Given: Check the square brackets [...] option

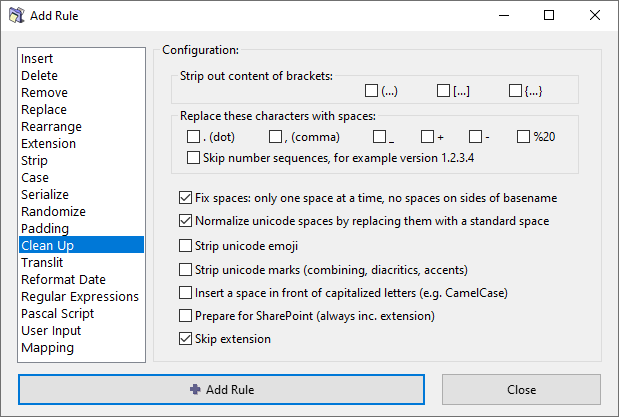Looking at the screenshot, I should 444,91.
